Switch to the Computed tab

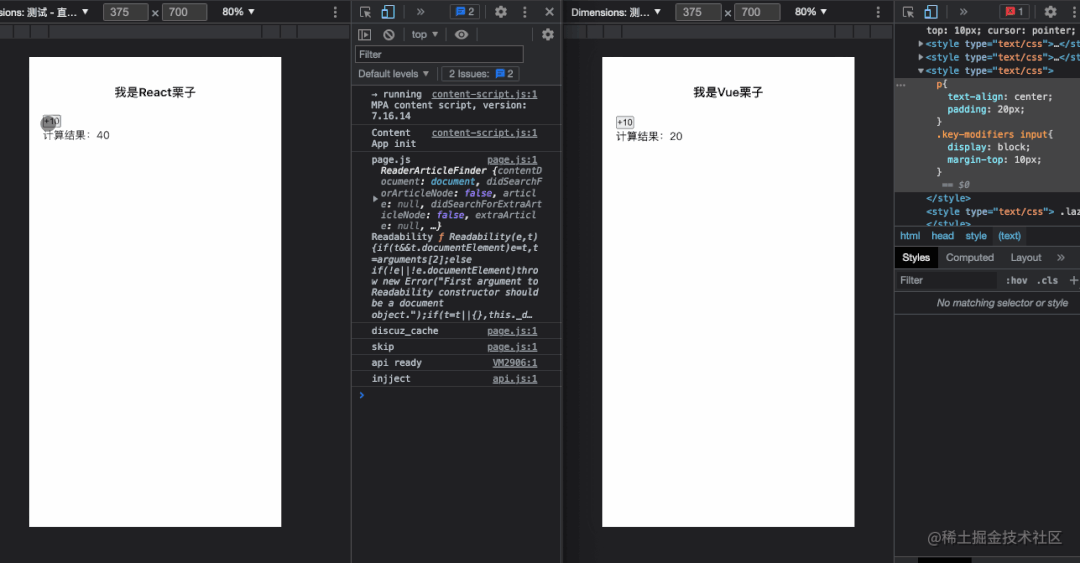point(970,258)
